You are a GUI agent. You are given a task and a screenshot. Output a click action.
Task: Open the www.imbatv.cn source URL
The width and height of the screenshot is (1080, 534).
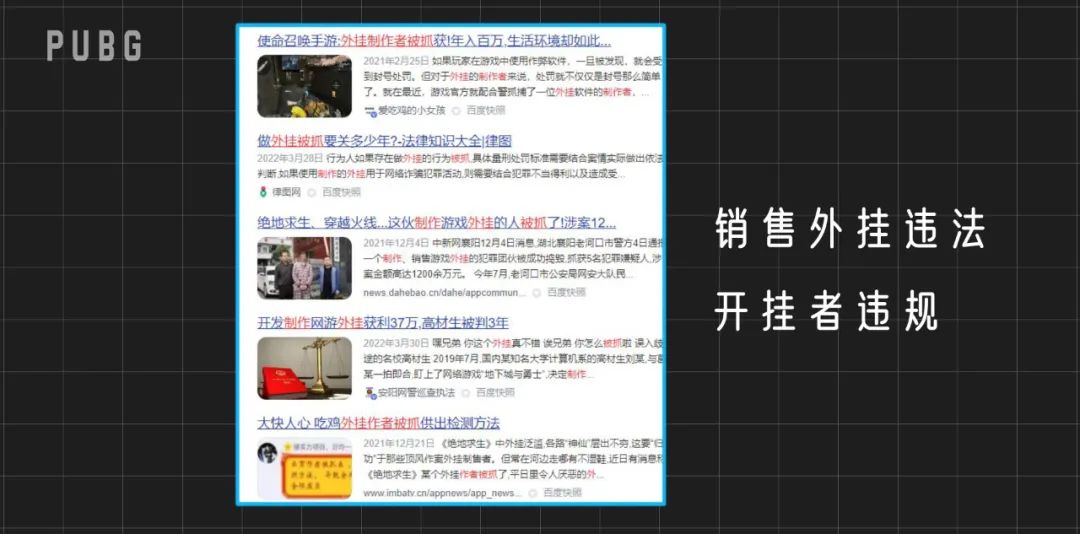pos(442,493)
